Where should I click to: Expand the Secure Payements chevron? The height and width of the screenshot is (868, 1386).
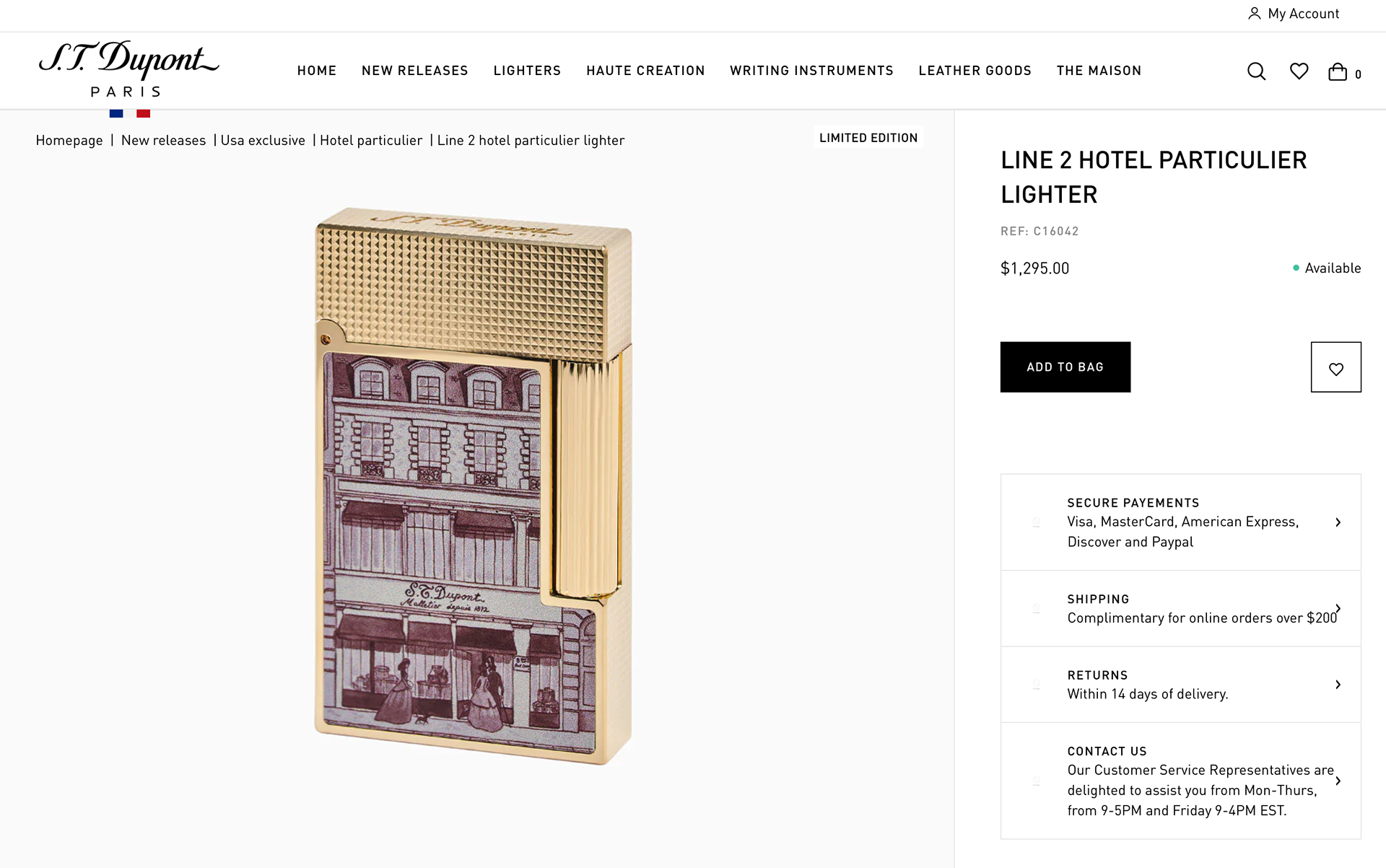[1338, 522]
